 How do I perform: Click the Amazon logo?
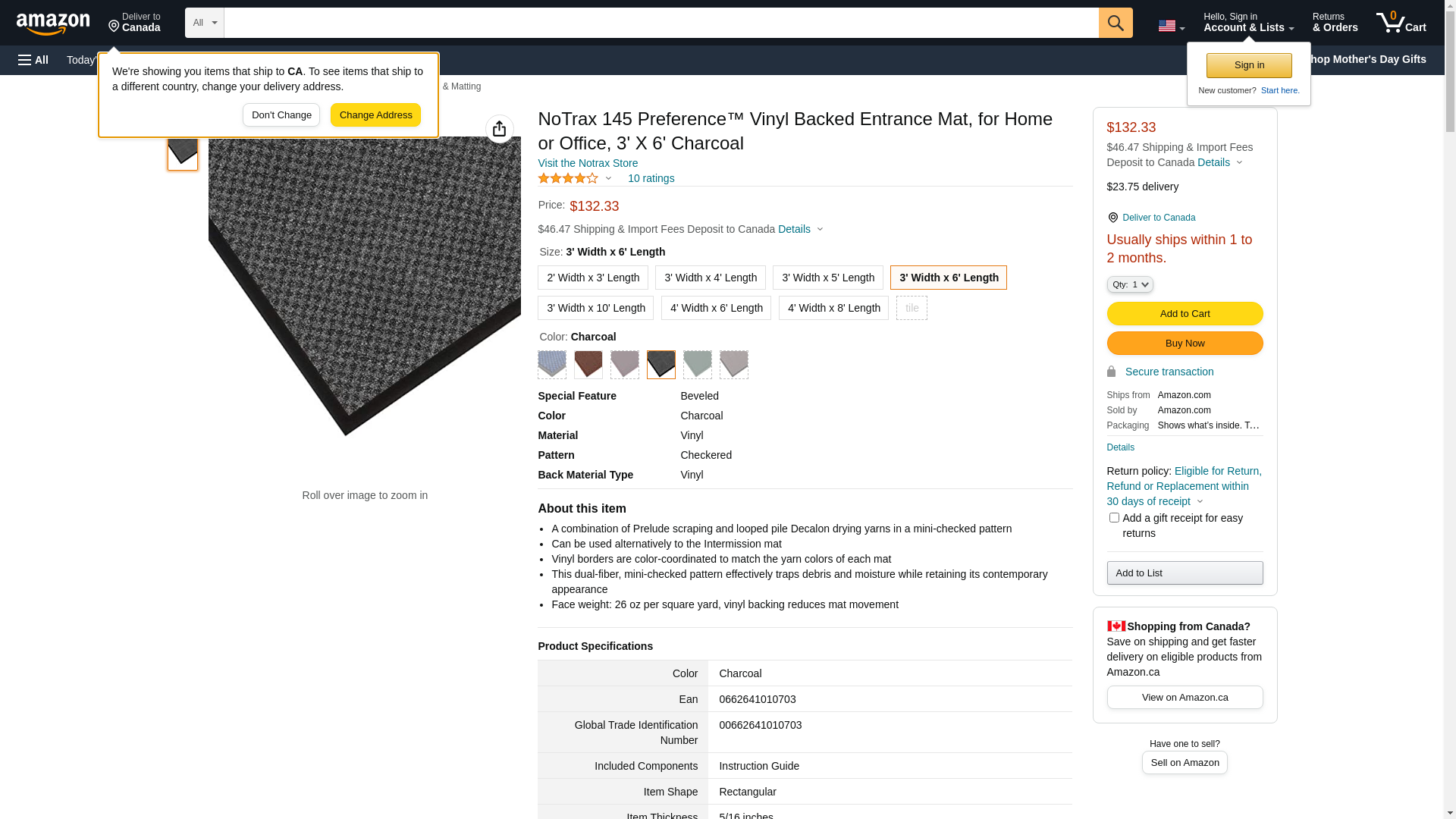[53, 24]
